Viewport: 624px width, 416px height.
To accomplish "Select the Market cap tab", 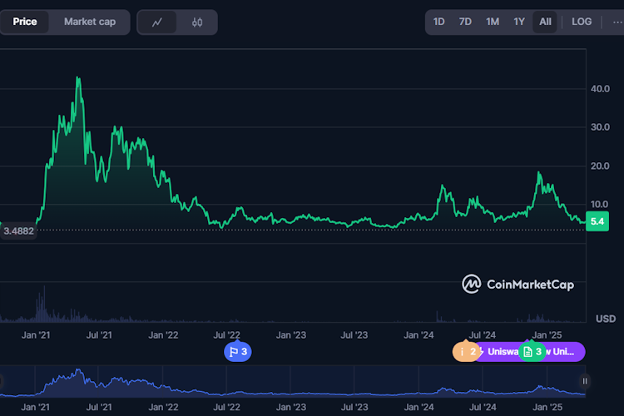I will pyautogui.click(x=90, y=22).
